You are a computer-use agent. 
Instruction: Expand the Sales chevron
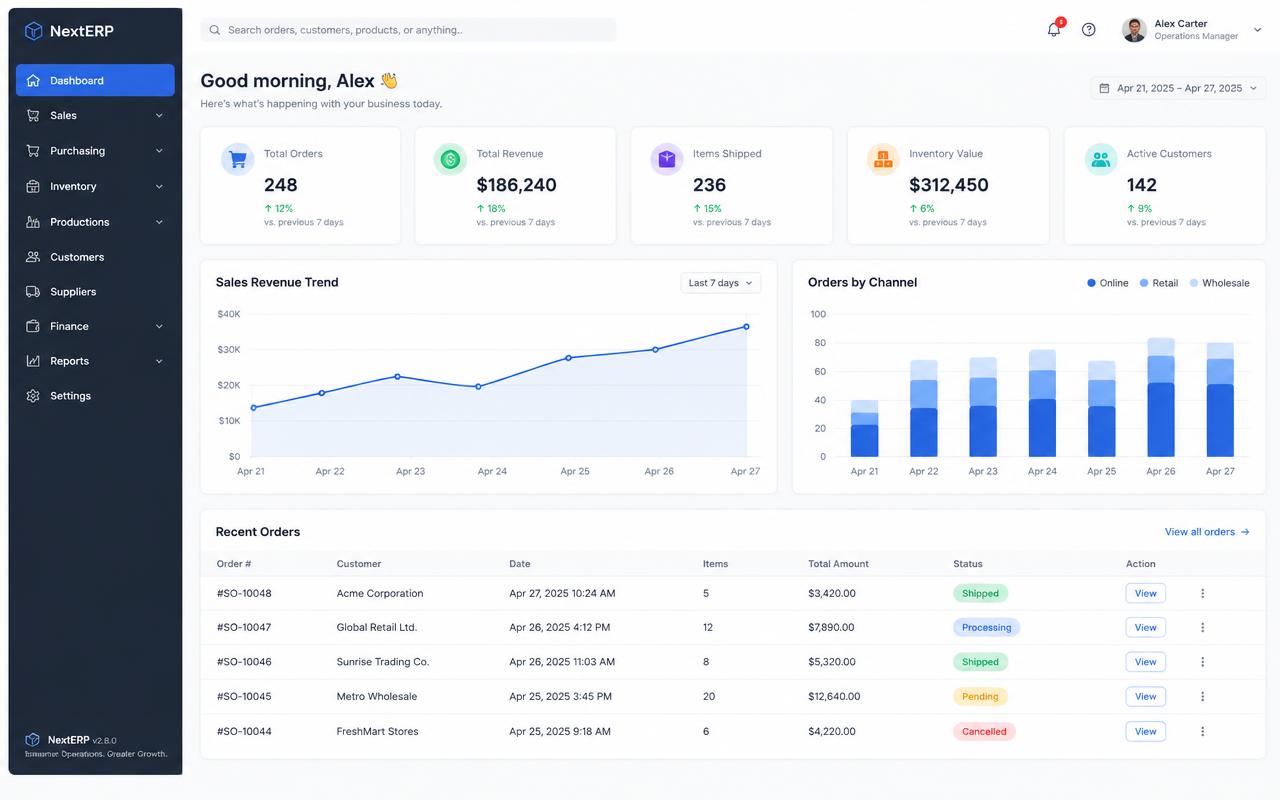click(x=159, y=115)
